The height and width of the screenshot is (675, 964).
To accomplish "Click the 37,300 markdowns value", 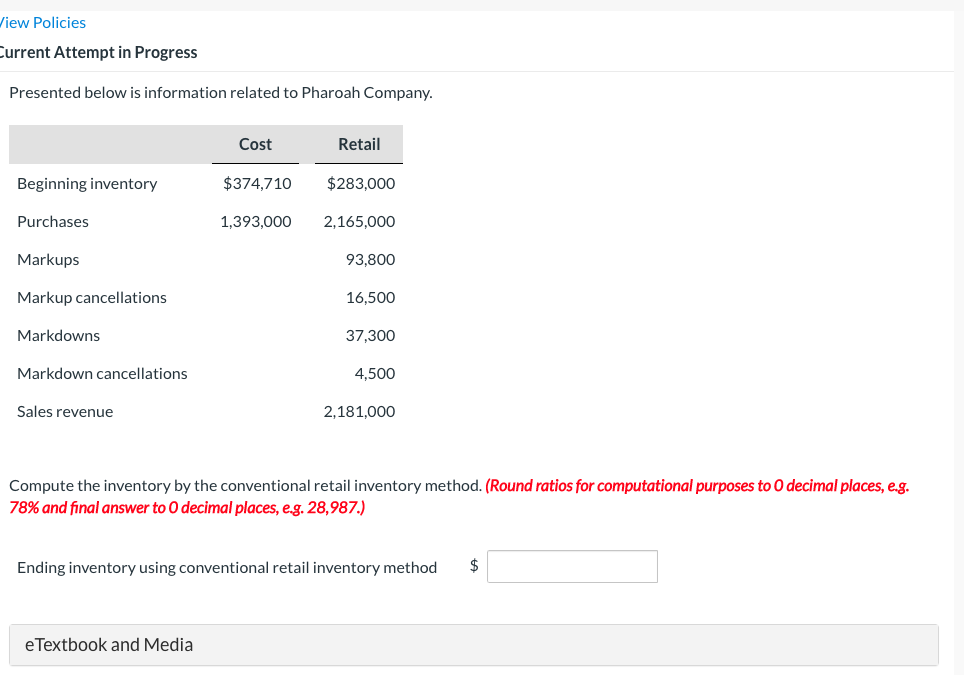I will click(370, 335).
